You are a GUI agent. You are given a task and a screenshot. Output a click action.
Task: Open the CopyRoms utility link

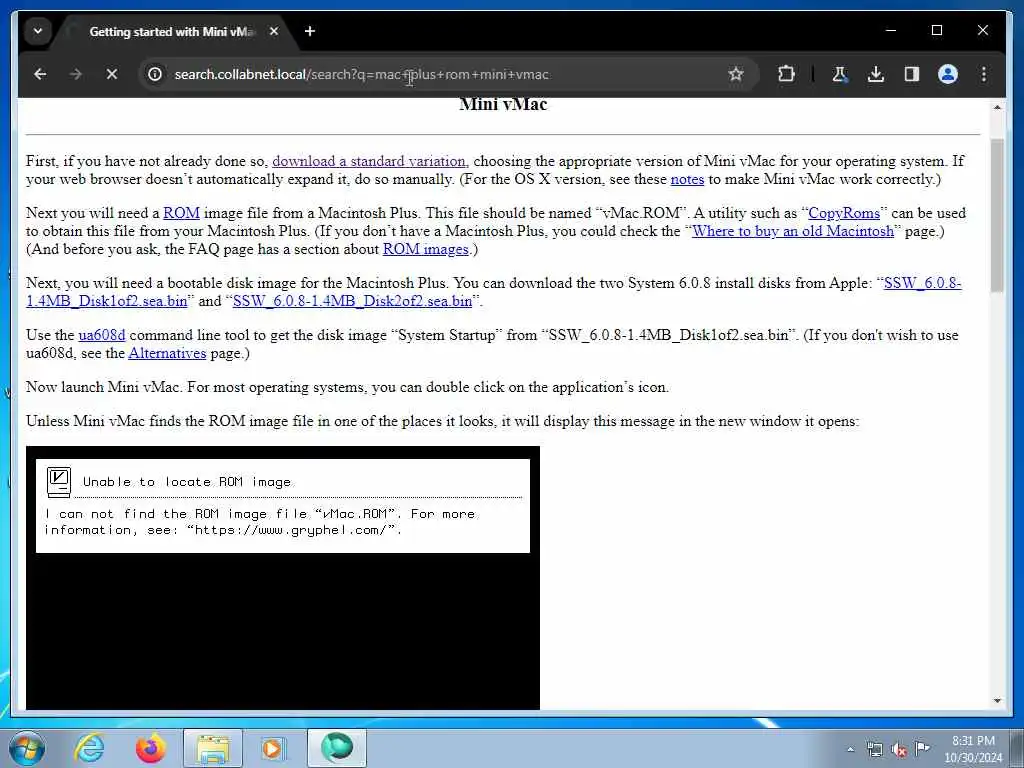coord(844,214)
